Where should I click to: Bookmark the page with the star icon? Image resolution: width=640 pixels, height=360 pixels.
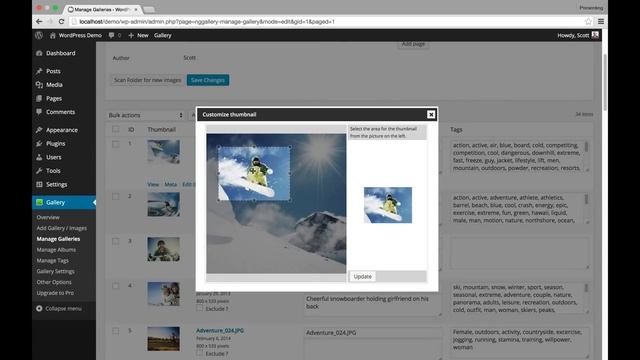(588, 22)
